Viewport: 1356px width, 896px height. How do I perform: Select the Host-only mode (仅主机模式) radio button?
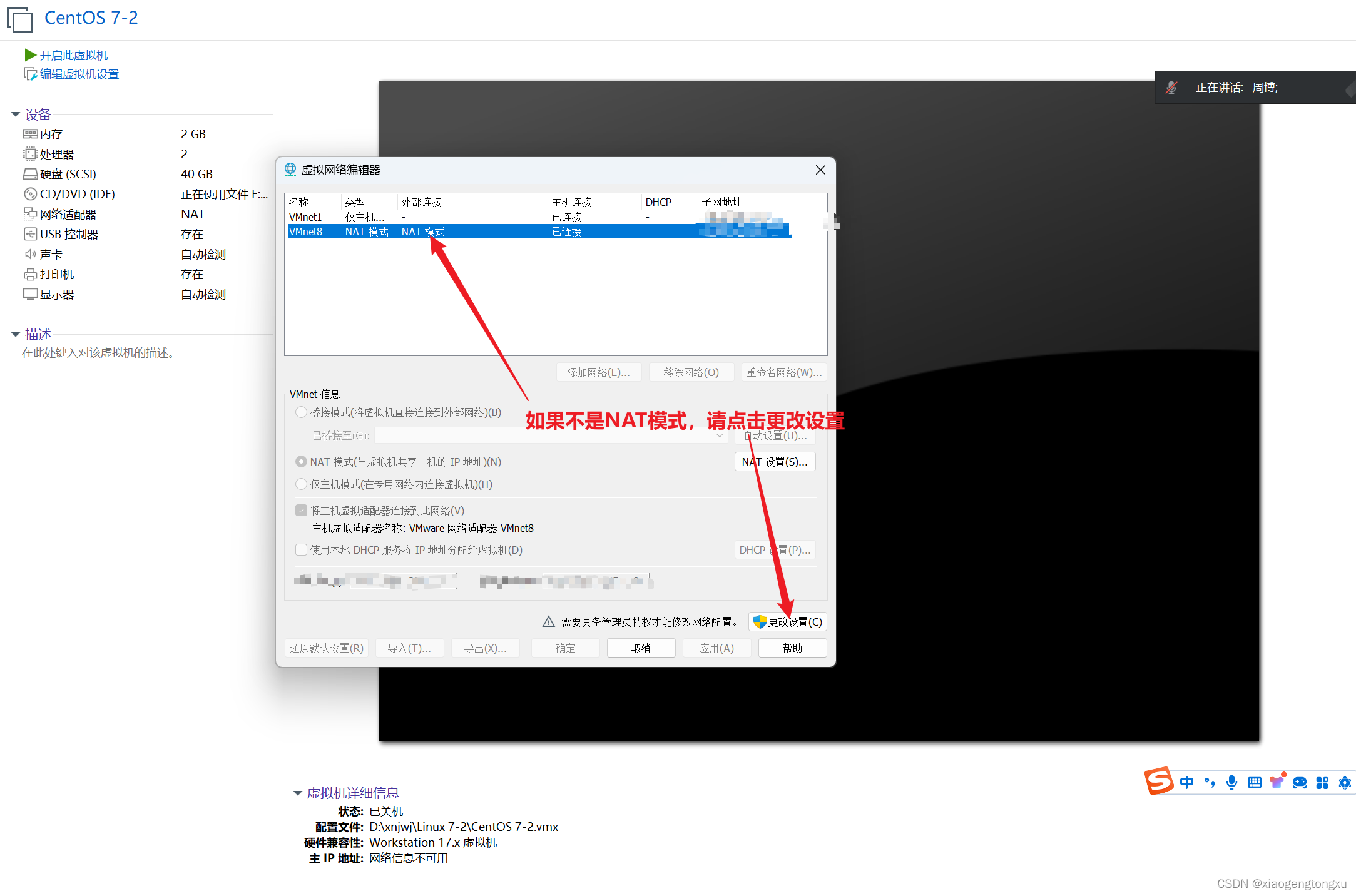click(x=301, y=484)
